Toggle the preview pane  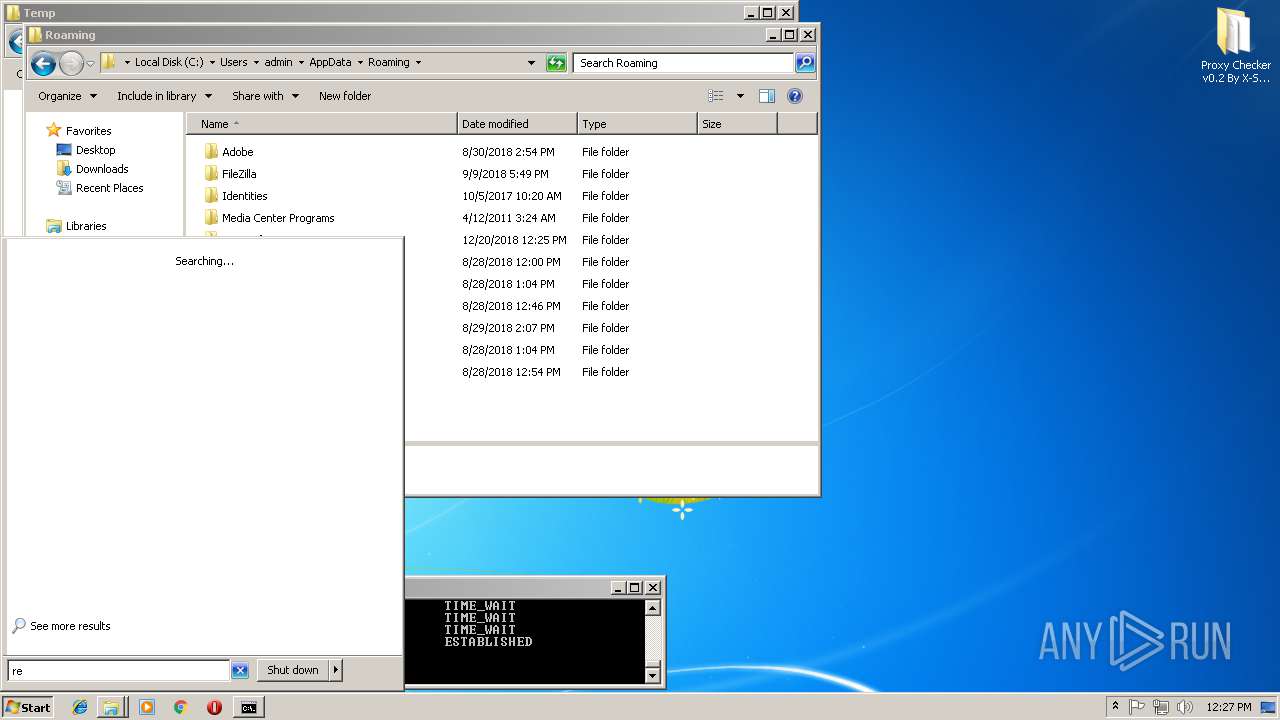point(767,96)
